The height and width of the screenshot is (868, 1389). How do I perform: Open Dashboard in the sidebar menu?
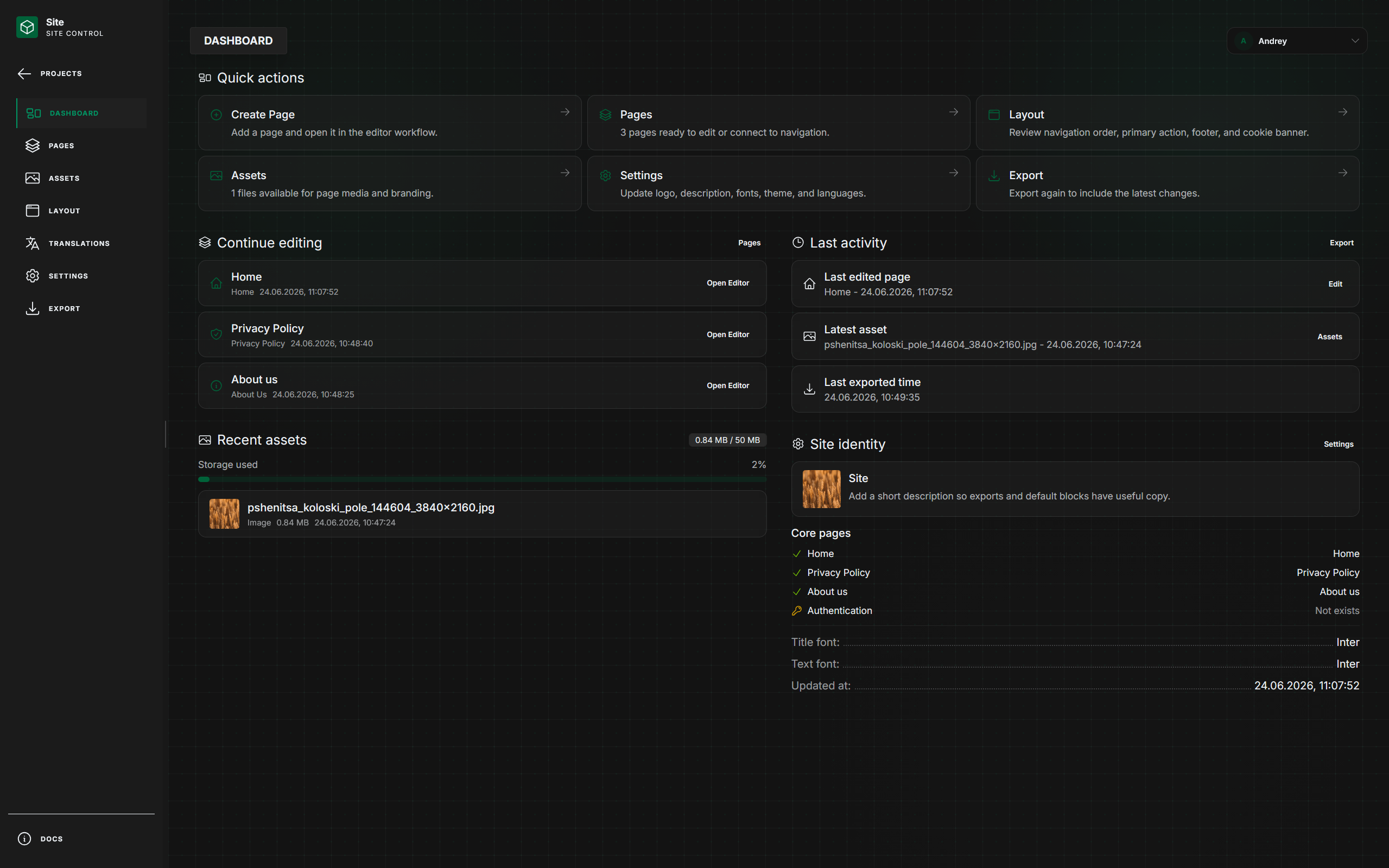[x=81, y=113]
